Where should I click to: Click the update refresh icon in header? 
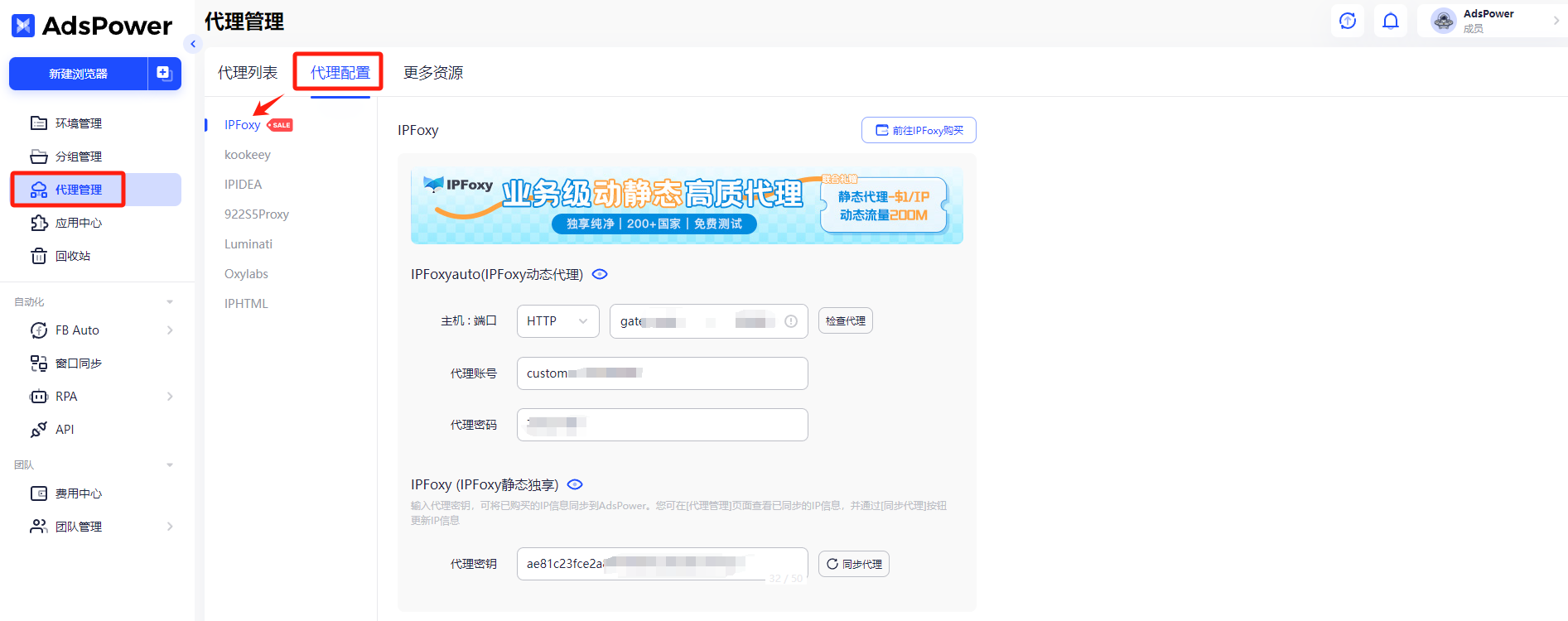(1348, 21)
